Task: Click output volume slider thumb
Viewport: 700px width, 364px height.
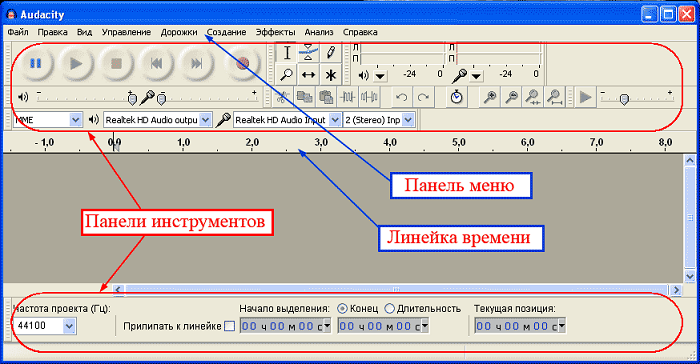Action: click(x=132, y=99)
